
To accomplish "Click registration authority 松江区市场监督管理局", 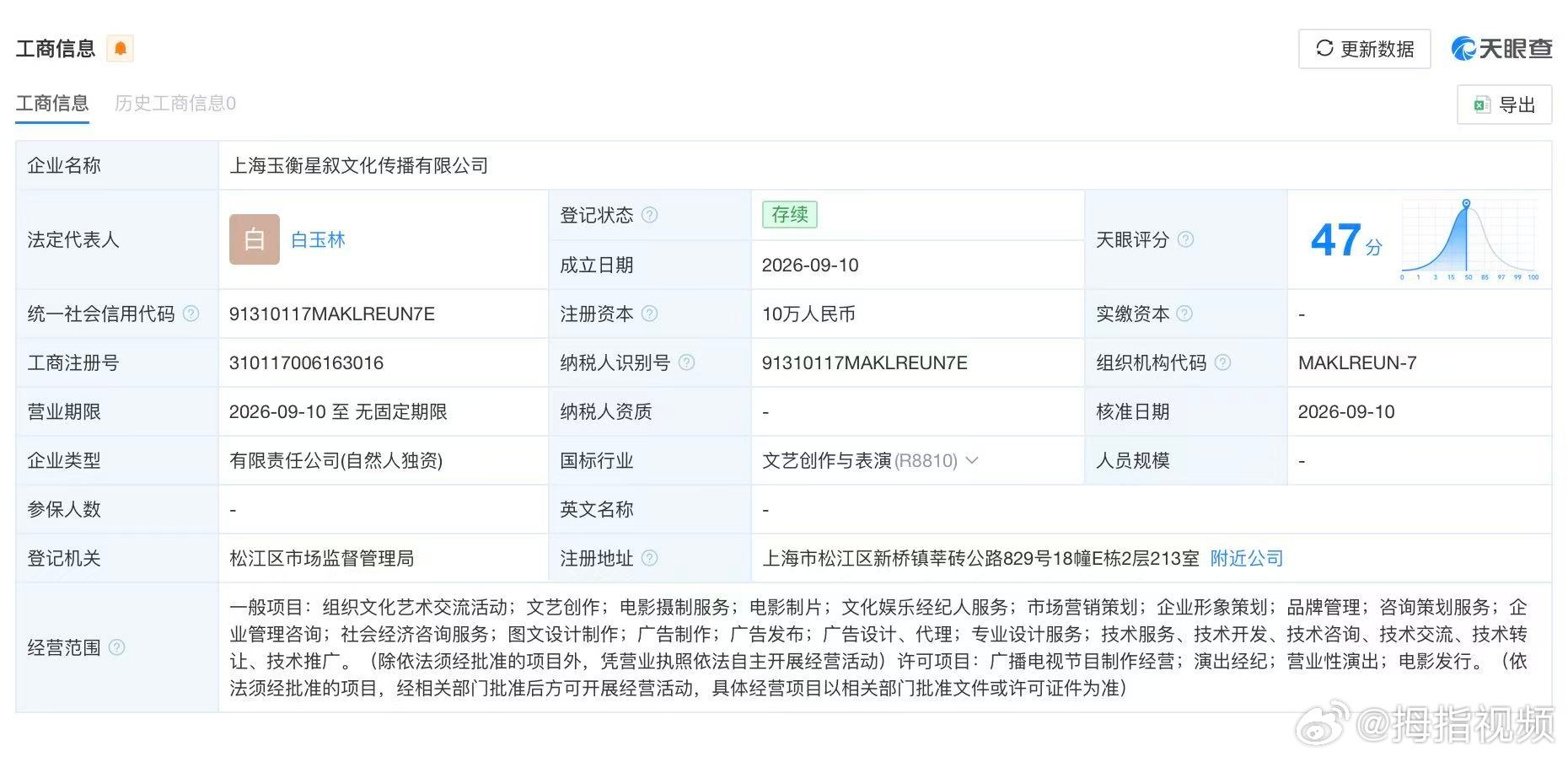I will click(321, 558).
